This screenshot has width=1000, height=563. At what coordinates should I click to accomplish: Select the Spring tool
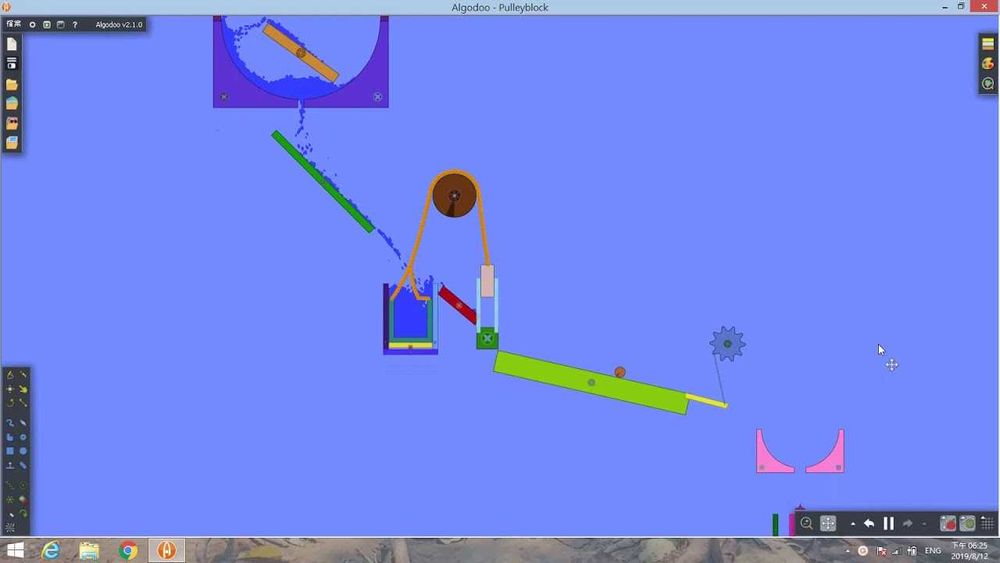[x=10, y=485]
